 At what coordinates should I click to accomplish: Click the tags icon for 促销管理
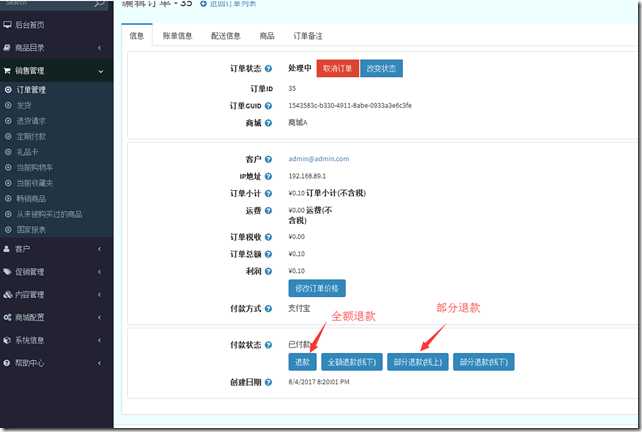tap(7, 271)
